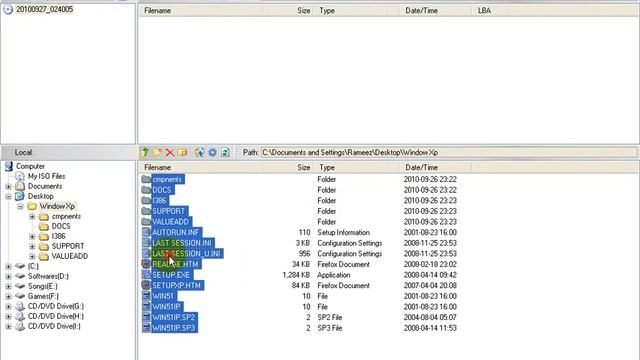Collapse the Desktop tree node

[x=8, y=196]
